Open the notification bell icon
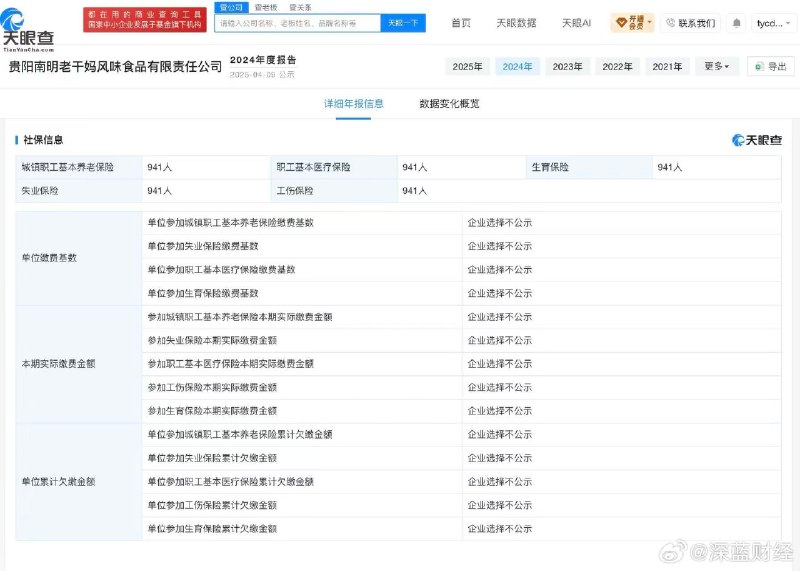The width and height of the screenshot is (800, 571). click(736, 23)
